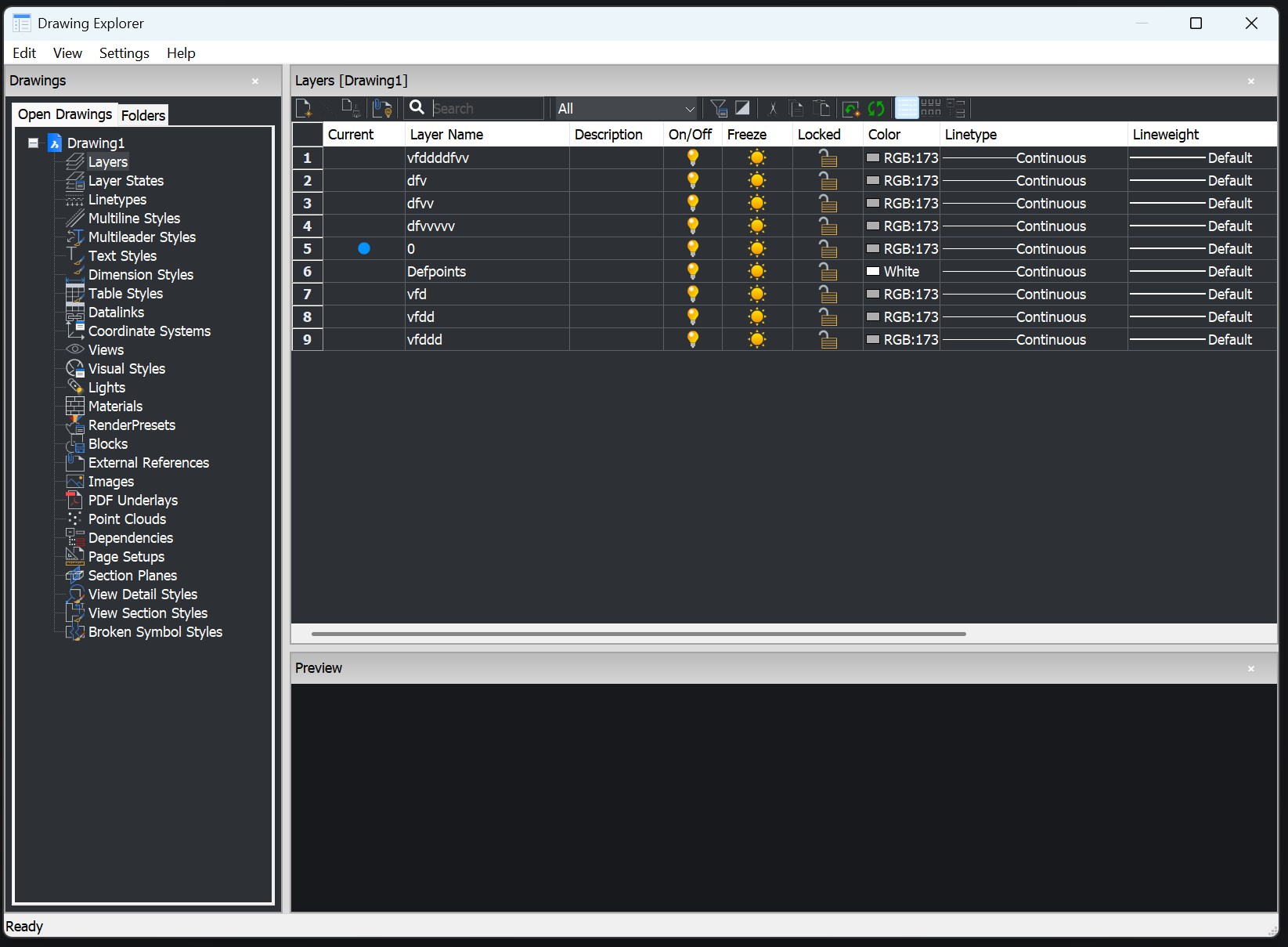Click into the layer Search field
This screenshot has width=1288, height=947.
click(x=485, y=109)
